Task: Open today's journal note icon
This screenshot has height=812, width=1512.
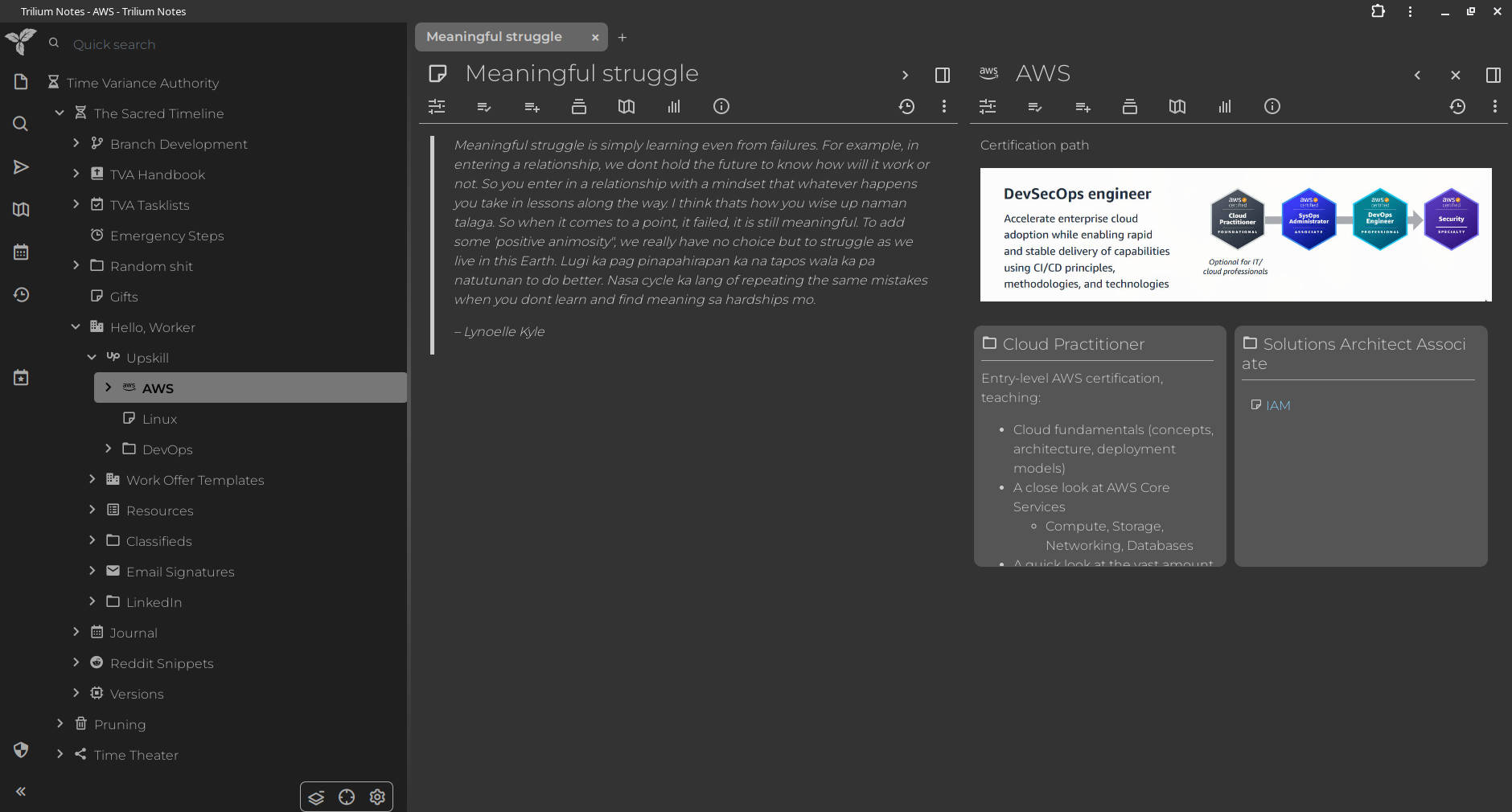Action: [21, 378]
